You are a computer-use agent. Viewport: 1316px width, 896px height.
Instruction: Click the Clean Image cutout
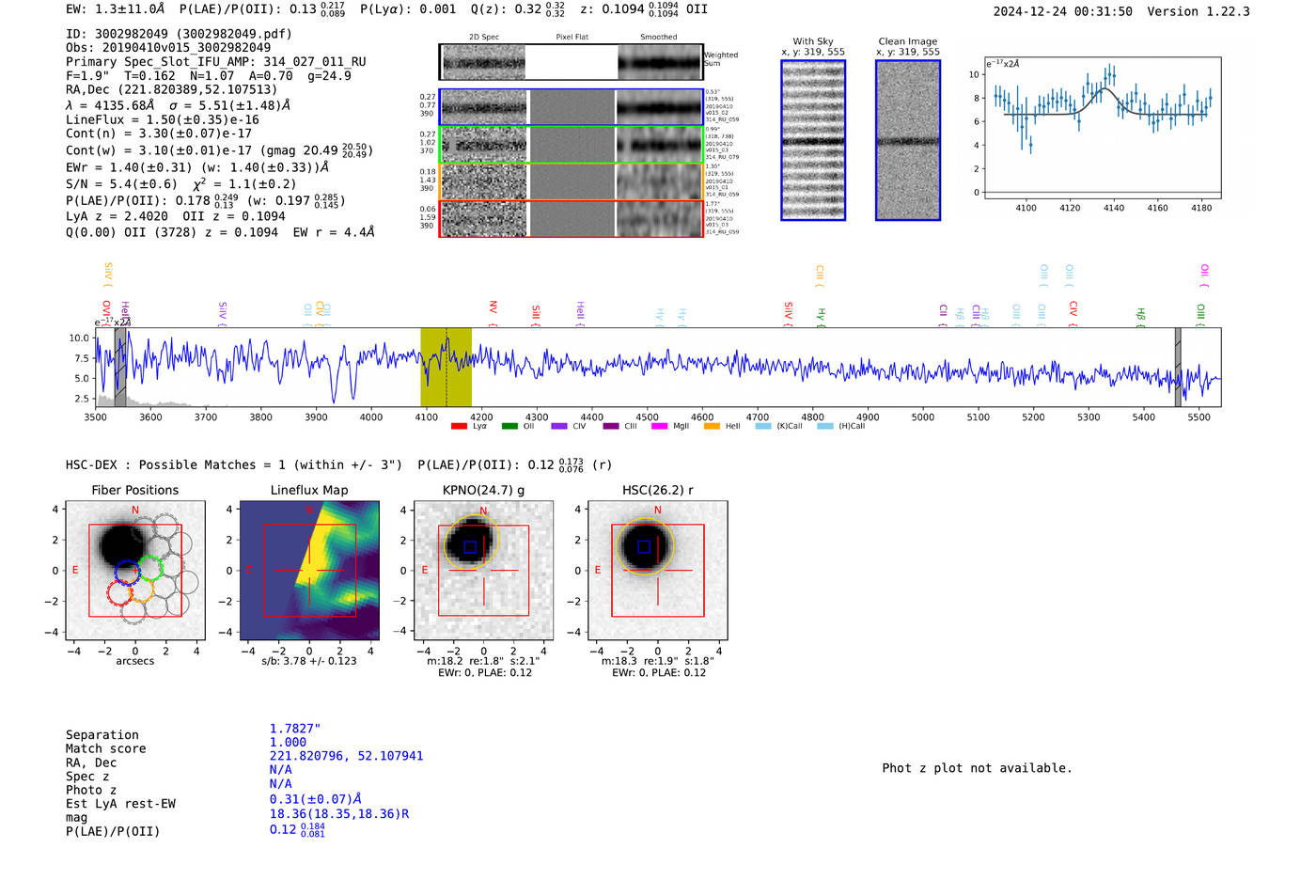[908, 140]
